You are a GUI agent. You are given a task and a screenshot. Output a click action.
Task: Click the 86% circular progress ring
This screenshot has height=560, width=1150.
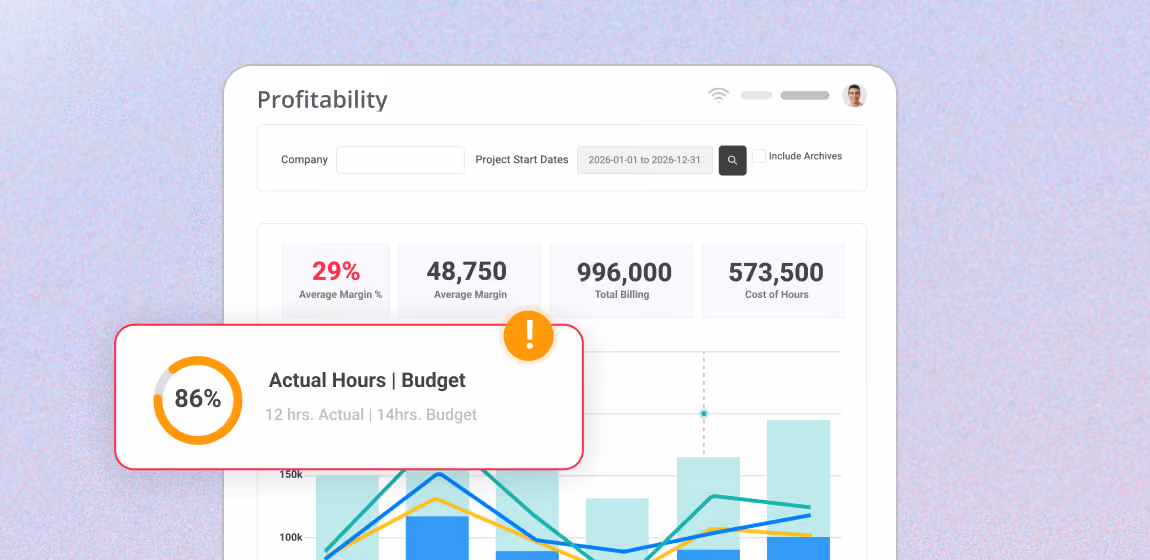pos(197,399)
